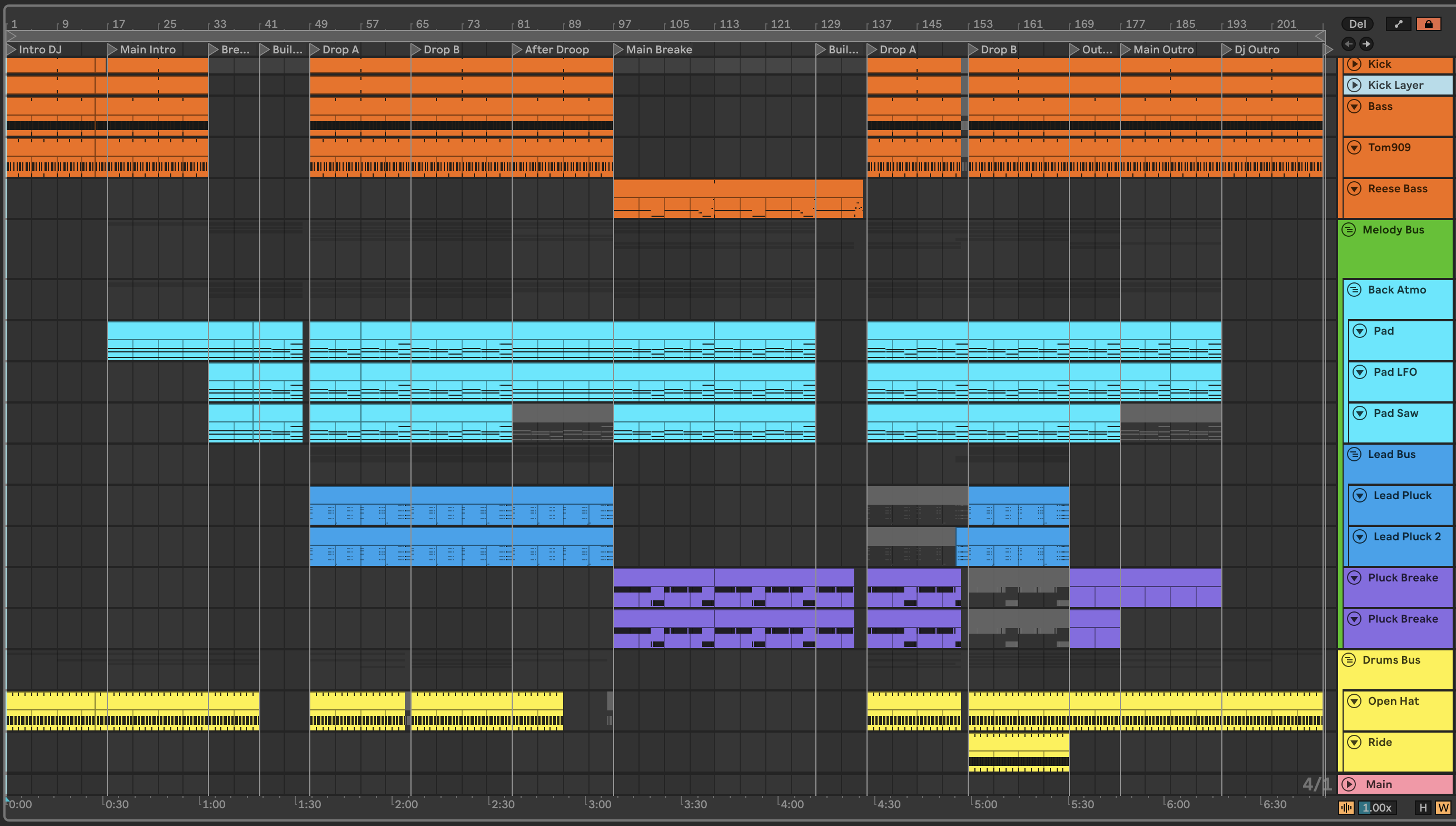Select the deactivated Lead Pluck clip at bar 137

[x=917, y=505]
